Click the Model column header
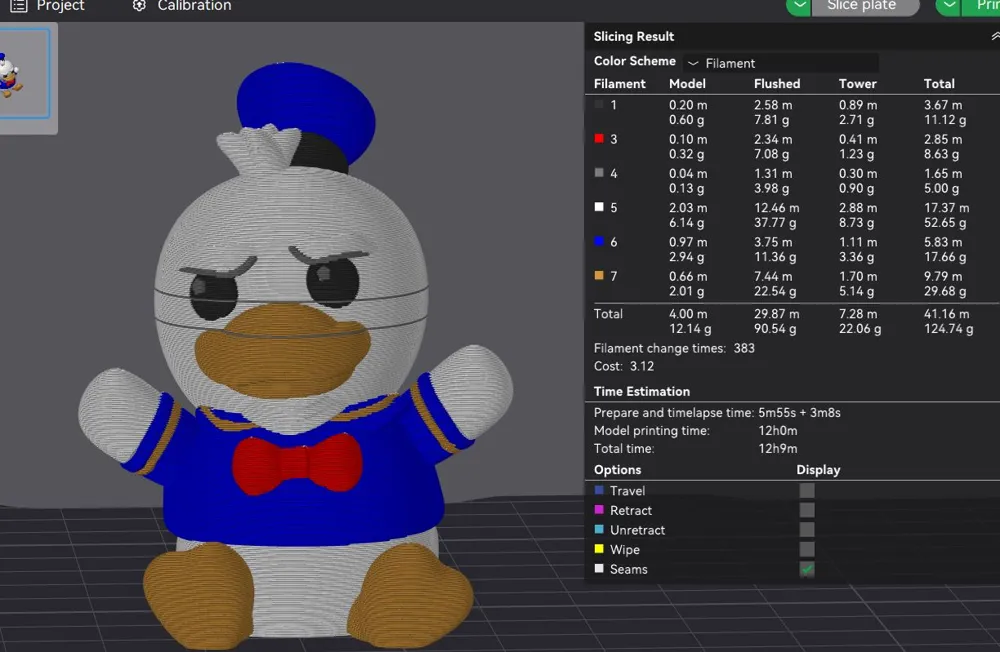1000x652 pixels. pyautogui.click(x=687, y=84)
